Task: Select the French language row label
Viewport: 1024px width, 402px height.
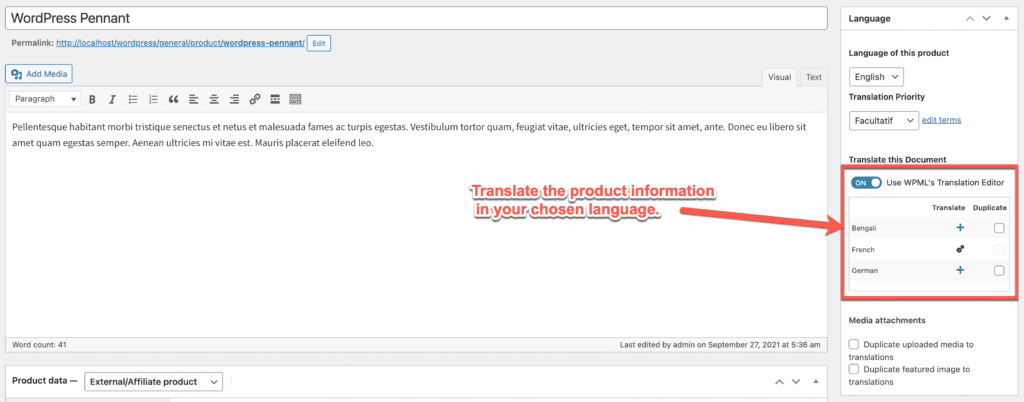Action: point(863,249)
